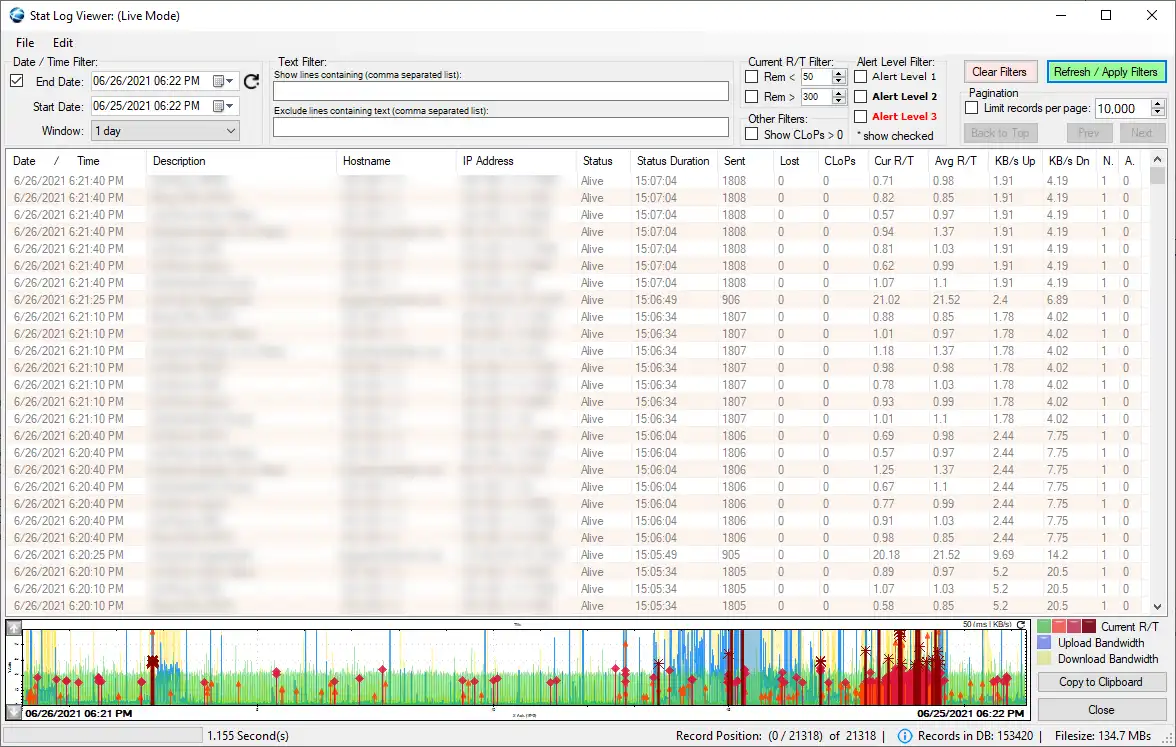Open the File menu

[x=25, y=43]
